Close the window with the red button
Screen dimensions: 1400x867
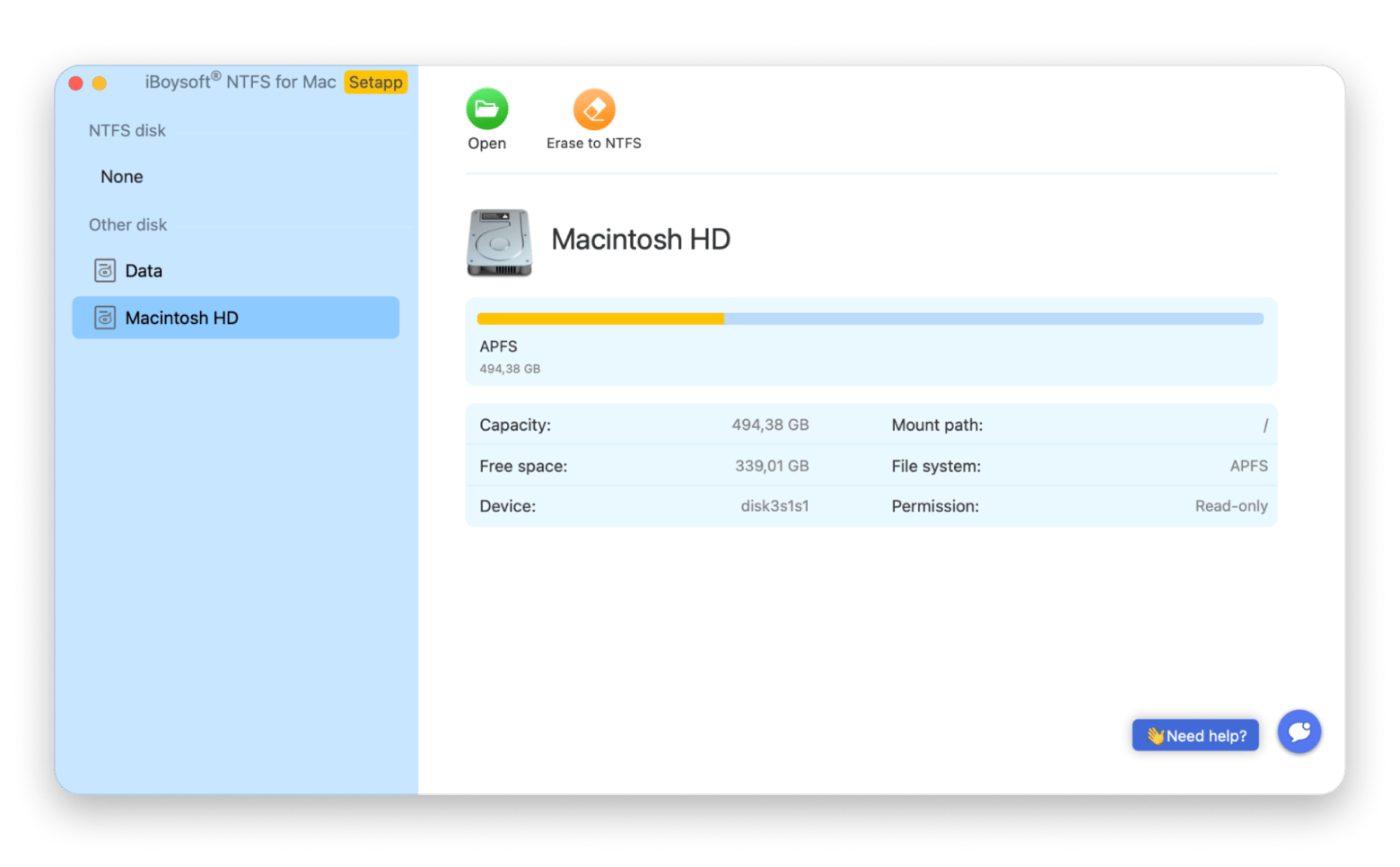(76, 83)
